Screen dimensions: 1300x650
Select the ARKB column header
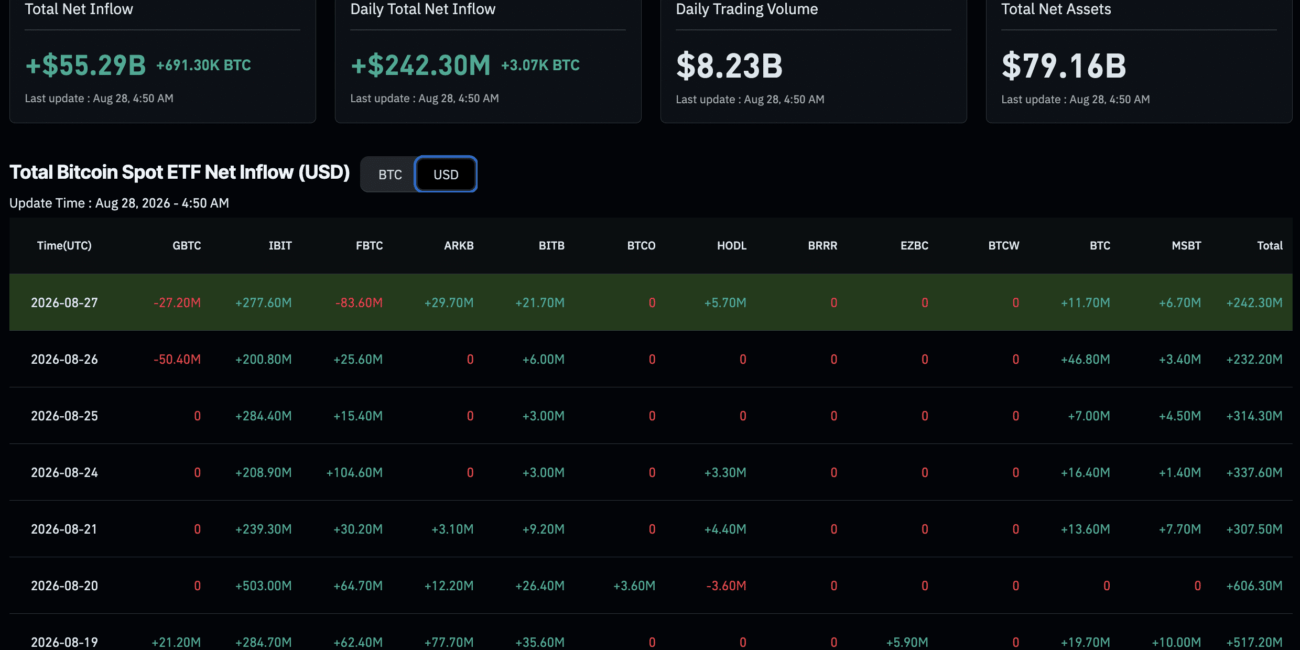coord(459,246)
